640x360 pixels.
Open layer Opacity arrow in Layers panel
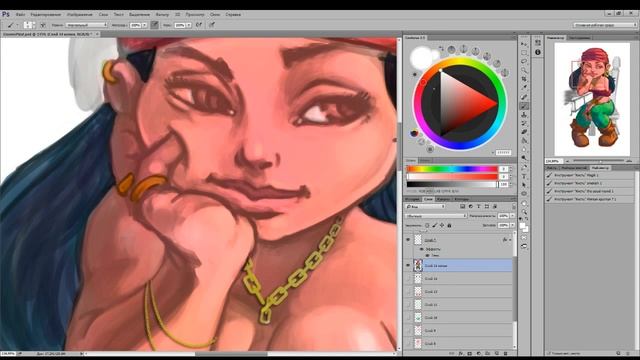pos(512,216)
